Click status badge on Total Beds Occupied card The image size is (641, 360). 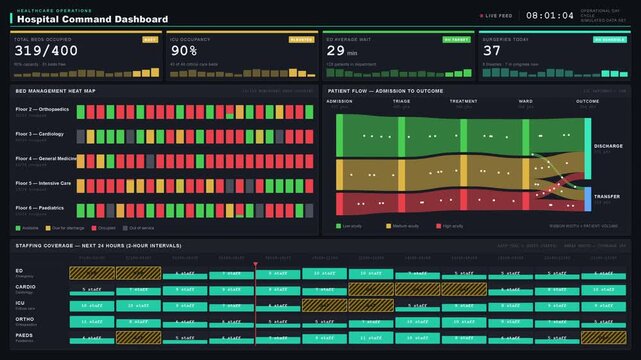coord(150,40)
